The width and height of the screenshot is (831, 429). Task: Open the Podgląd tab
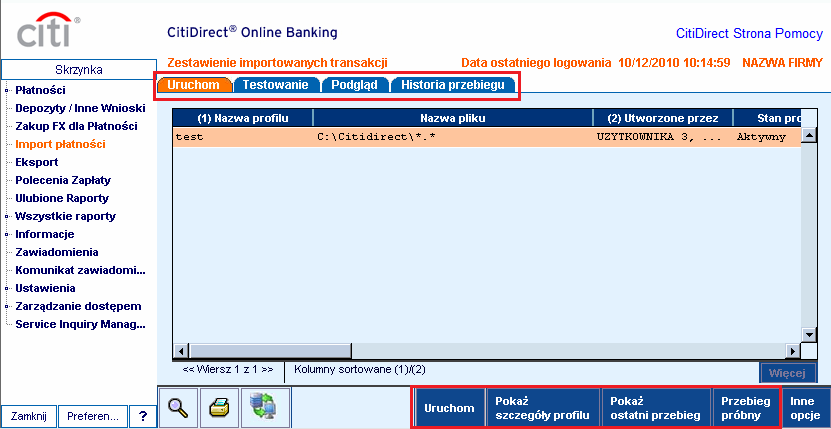pos(355,85)
